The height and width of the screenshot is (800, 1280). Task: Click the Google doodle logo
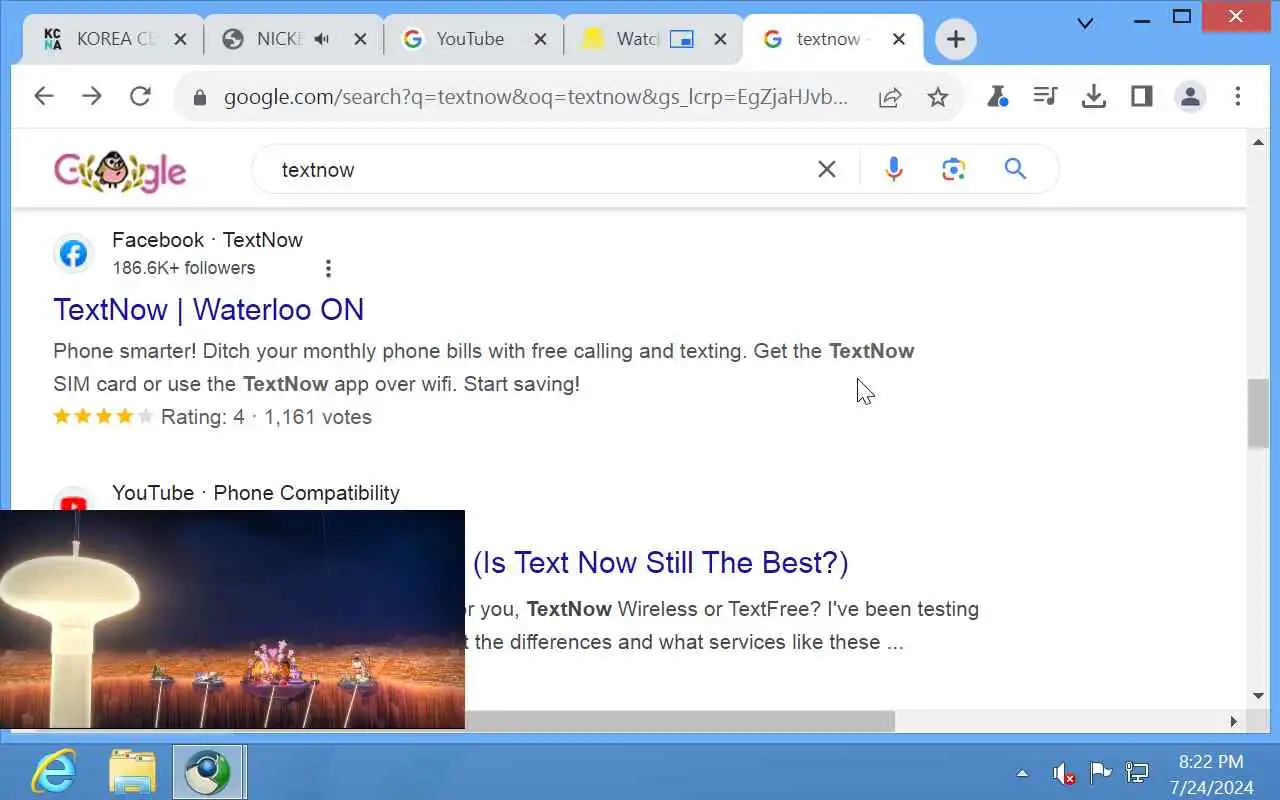click(x=120, y=171)
